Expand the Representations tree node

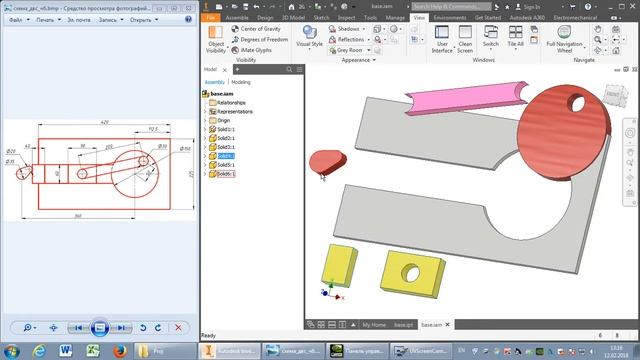205,111
